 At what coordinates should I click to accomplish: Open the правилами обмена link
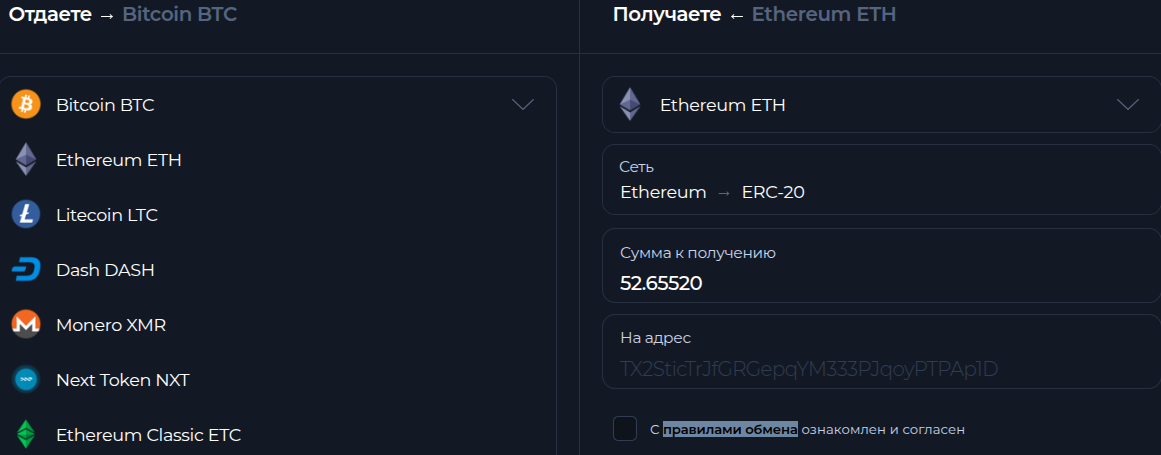click(x=730, y=429)
